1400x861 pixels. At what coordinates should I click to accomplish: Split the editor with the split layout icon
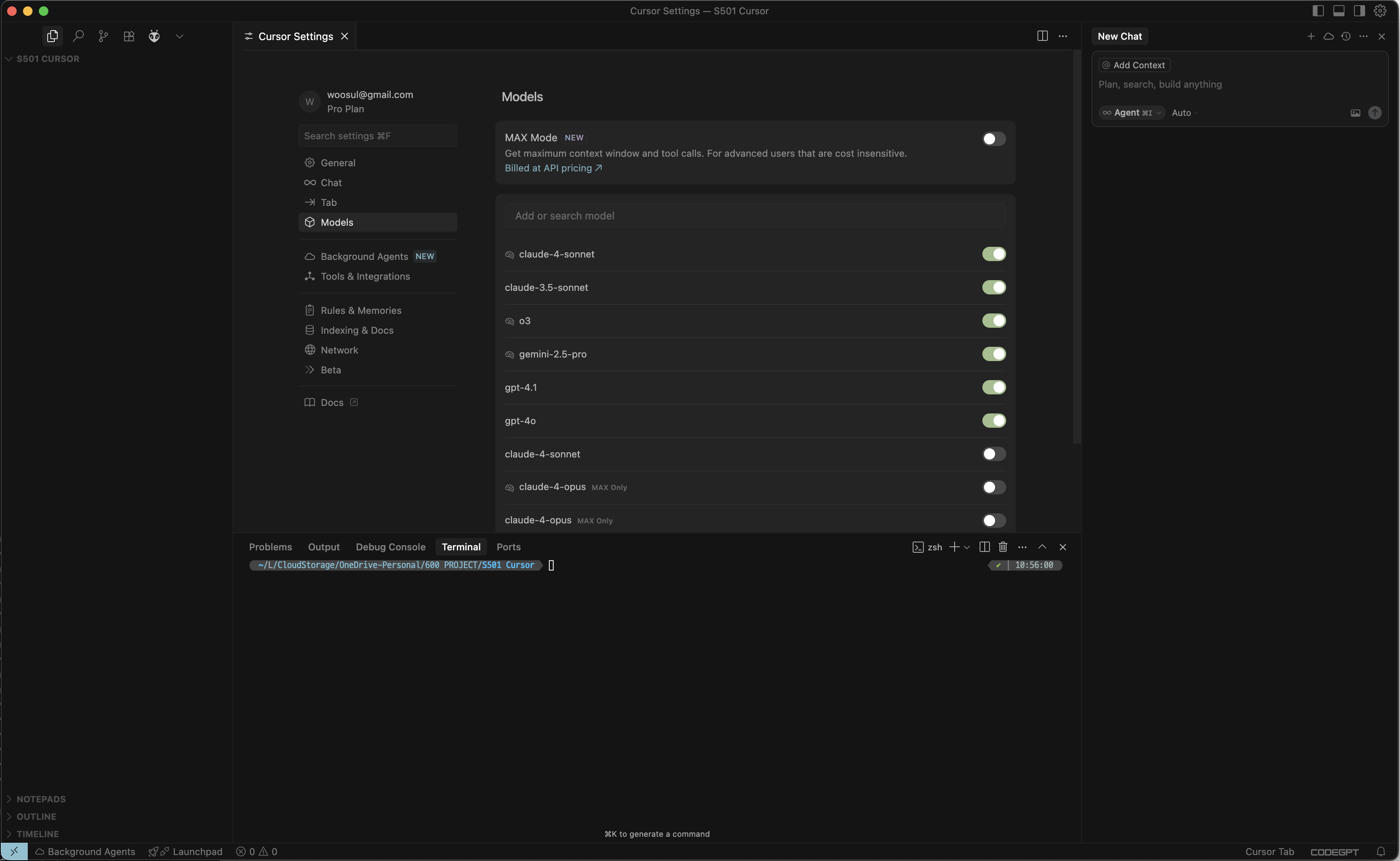(x=1042, y=35)
